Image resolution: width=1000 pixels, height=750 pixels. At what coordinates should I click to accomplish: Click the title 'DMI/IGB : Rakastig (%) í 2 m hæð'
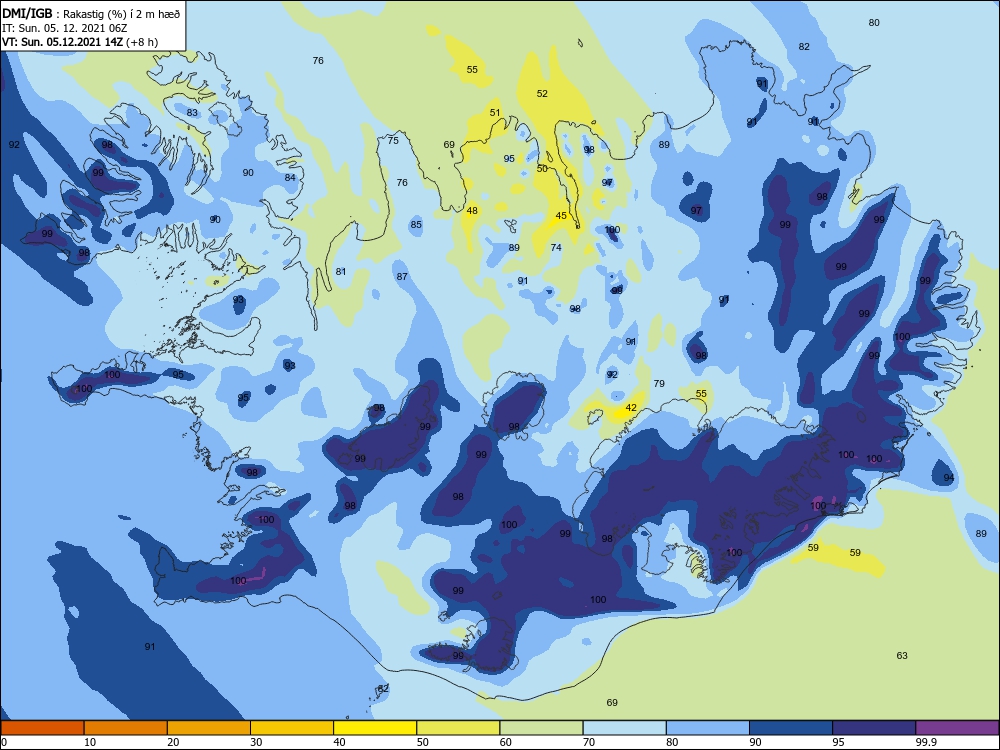(91, 13)
